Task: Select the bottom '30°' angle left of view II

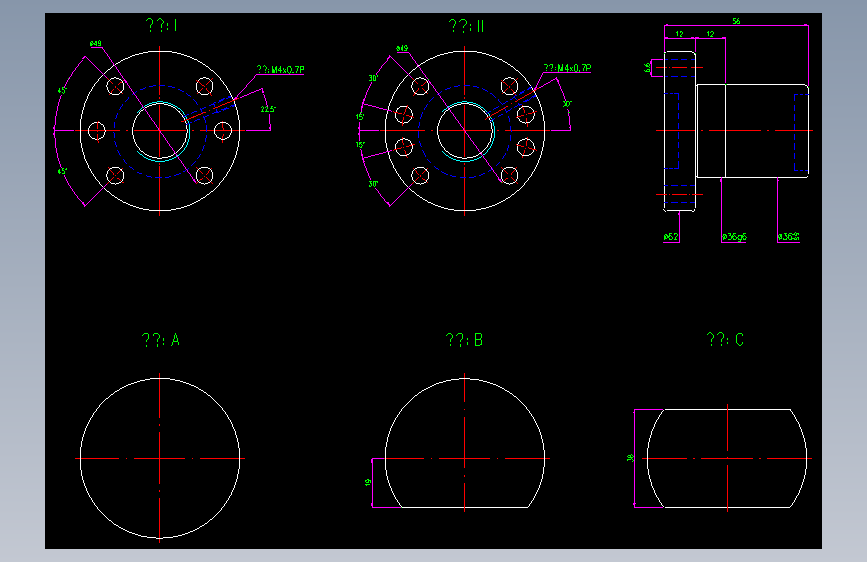Action: coord(373,184)
